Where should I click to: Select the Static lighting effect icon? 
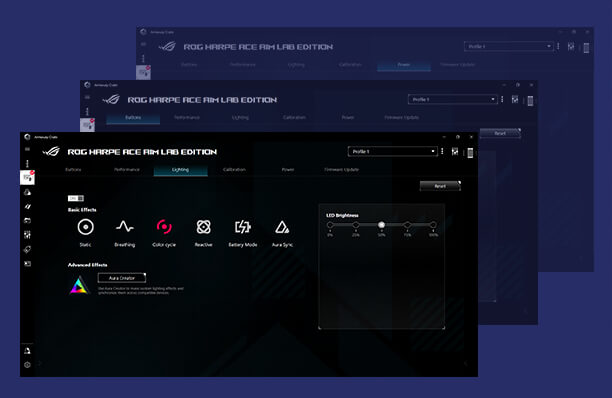point(85,227)
